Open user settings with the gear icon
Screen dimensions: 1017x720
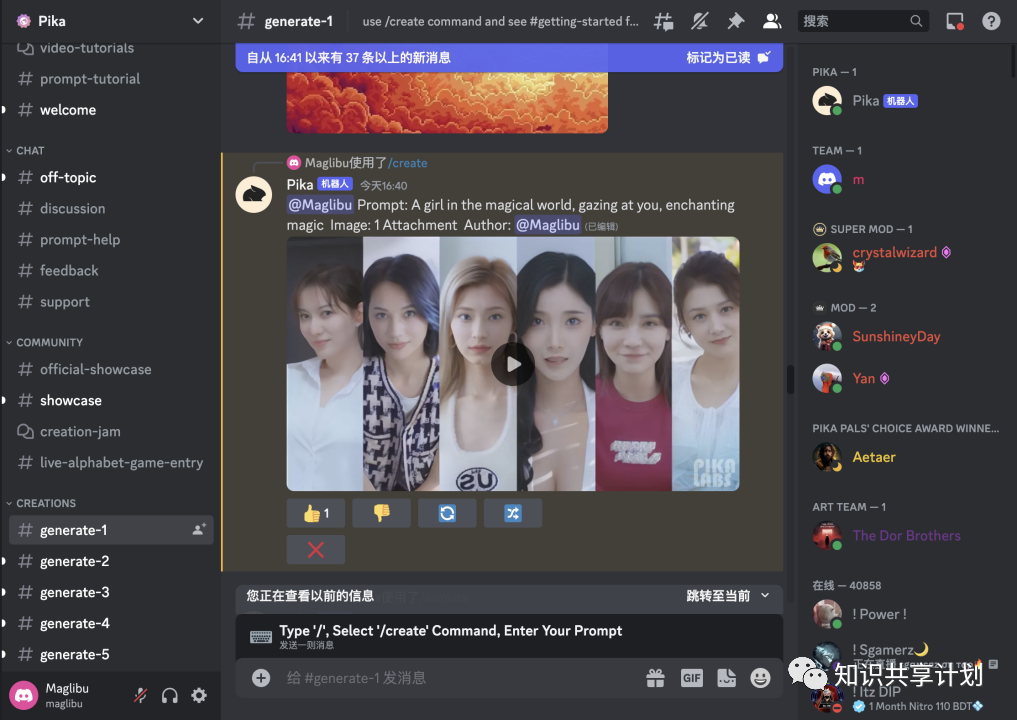[x=198, y=694]
